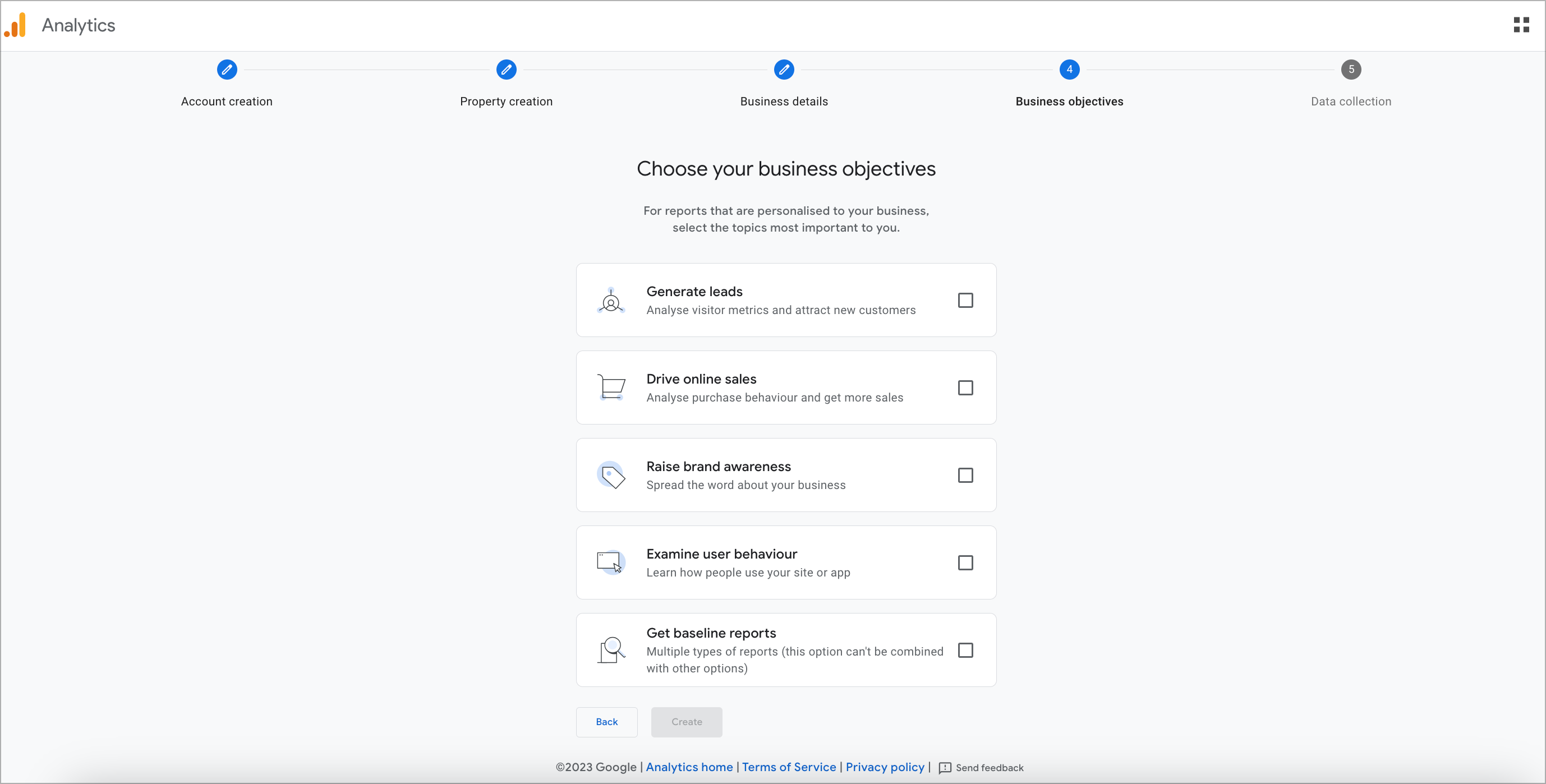Click 'Analyse visitor metrics and attract new customers'
Image resolution: width=1546 pixels, height=784 pixels.
click(x=781, y=310)
